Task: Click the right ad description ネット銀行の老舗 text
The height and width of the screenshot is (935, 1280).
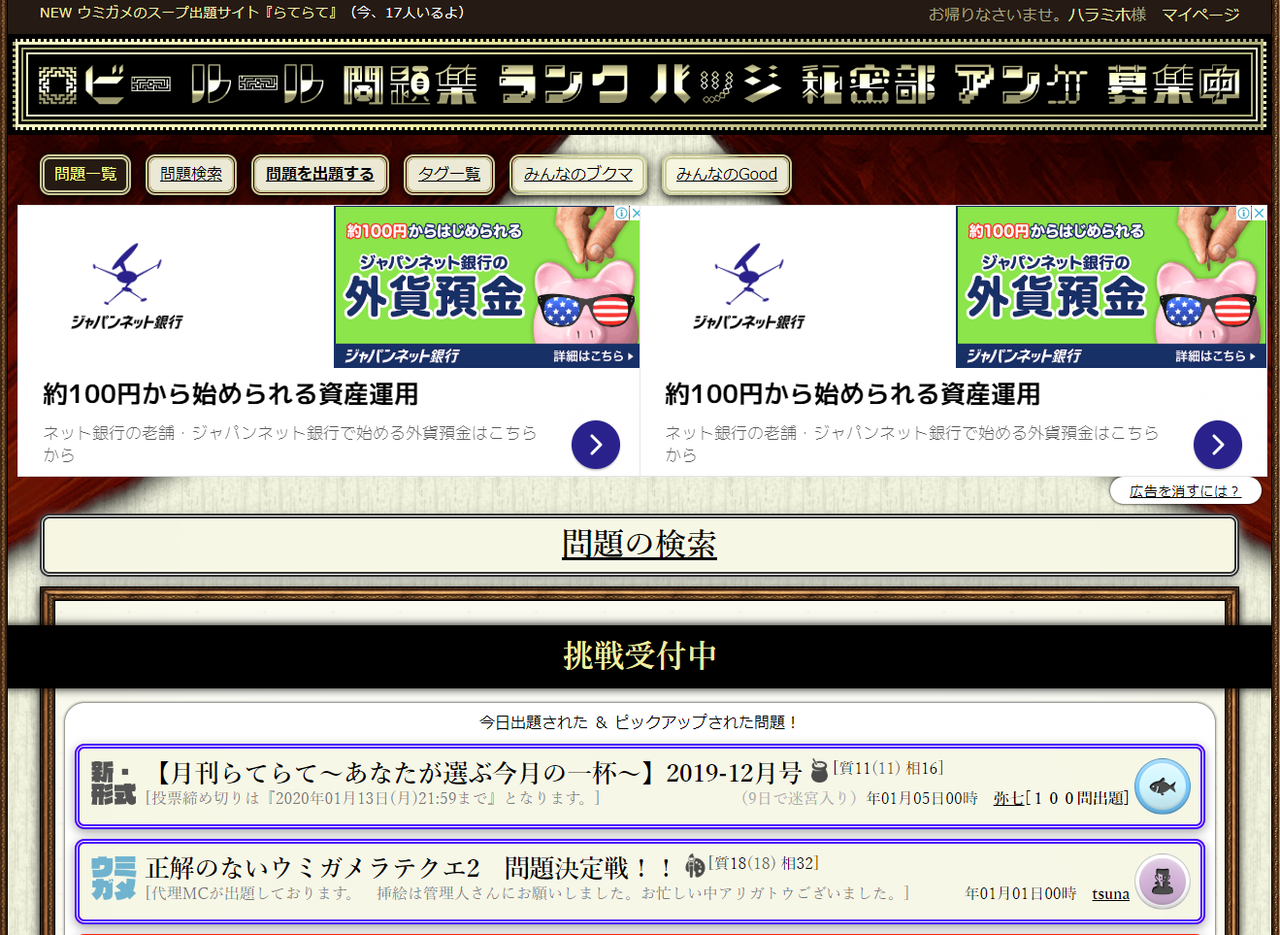Action: pos(912,444)
